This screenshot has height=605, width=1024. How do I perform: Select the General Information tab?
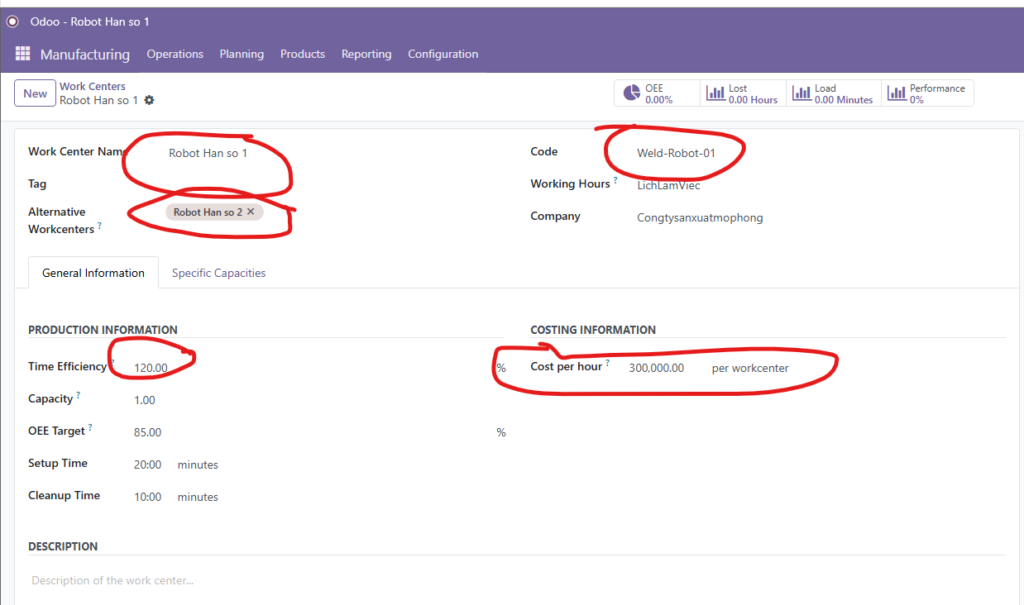click(x=93, y=273)
